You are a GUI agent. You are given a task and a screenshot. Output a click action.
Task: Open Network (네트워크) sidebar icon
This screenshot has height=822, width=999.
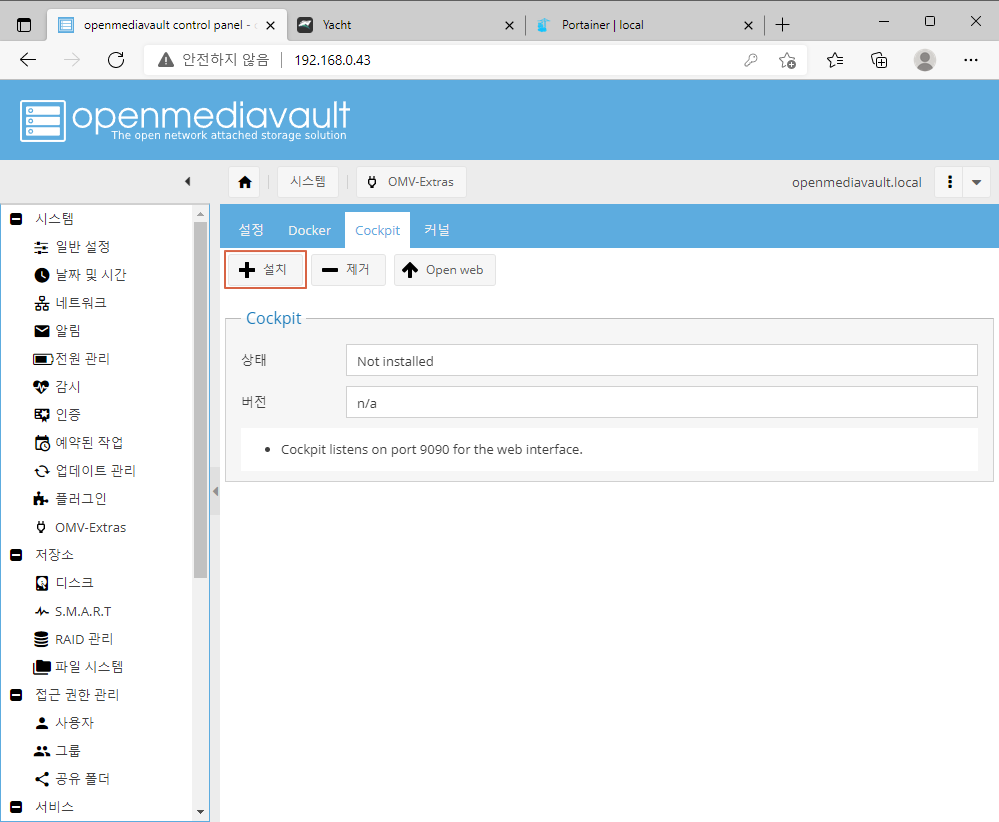(x=41, y=303)
